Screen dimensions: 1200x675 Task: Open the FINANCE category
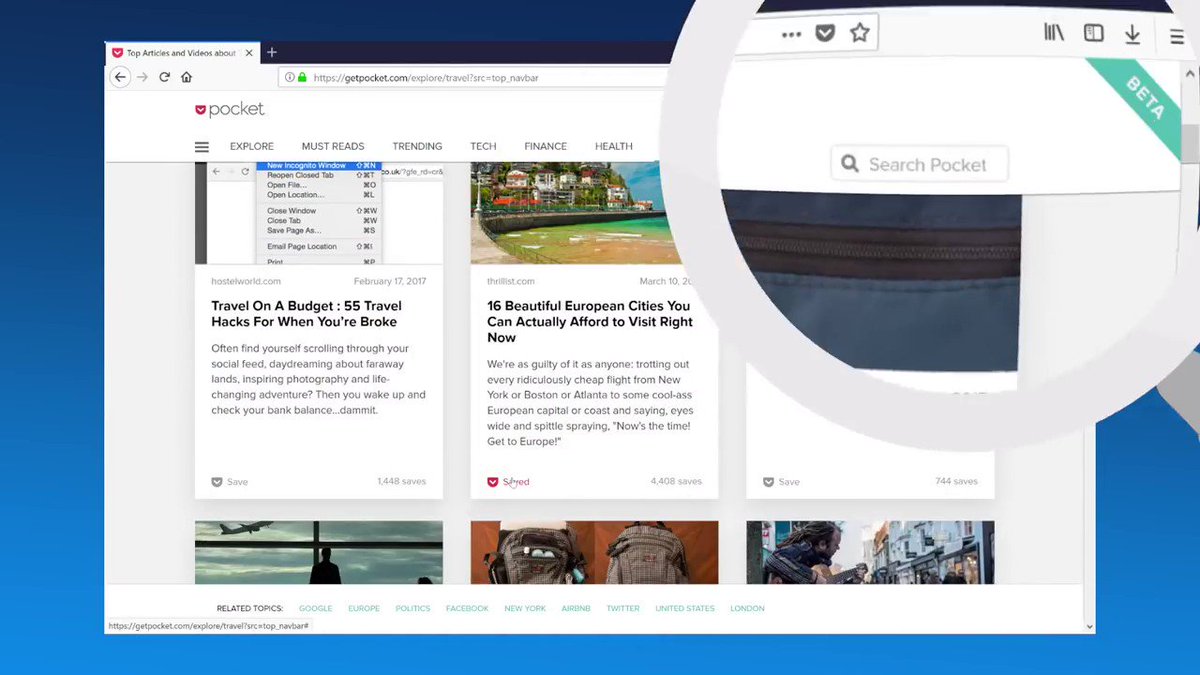tap(545, 147)
